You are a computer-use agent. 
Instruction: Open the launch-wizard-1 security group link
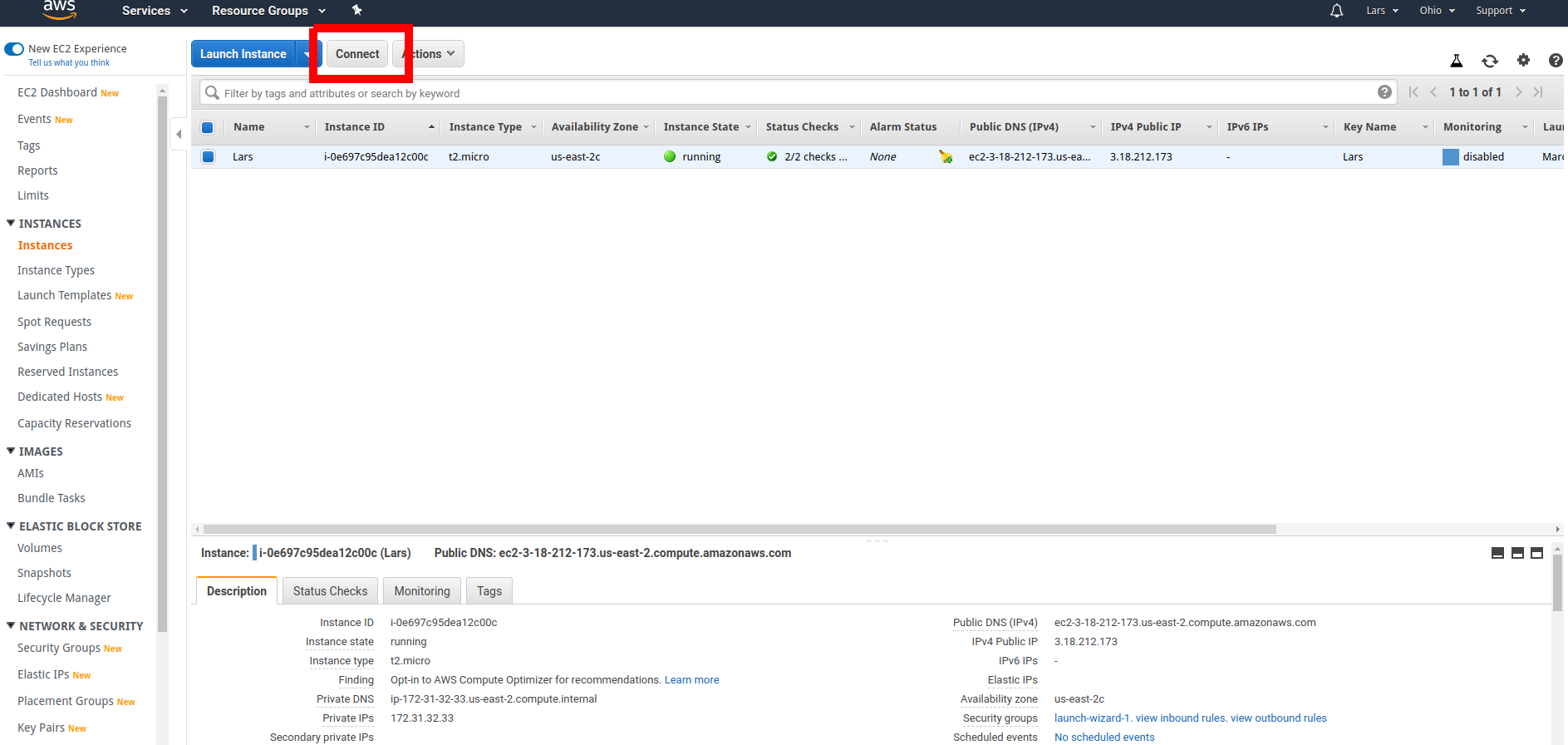[x=1092, y=718]
